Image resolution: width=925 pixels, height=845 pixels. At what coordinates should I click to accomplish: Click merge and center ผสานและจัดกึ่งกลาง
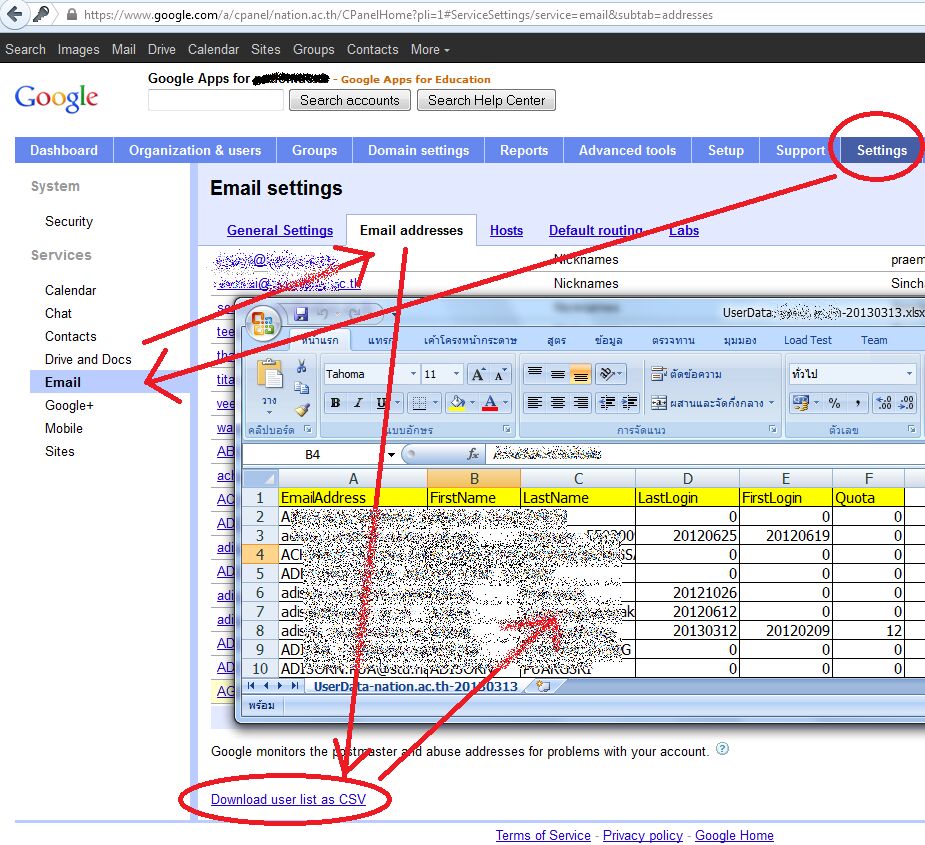point(707,403)
